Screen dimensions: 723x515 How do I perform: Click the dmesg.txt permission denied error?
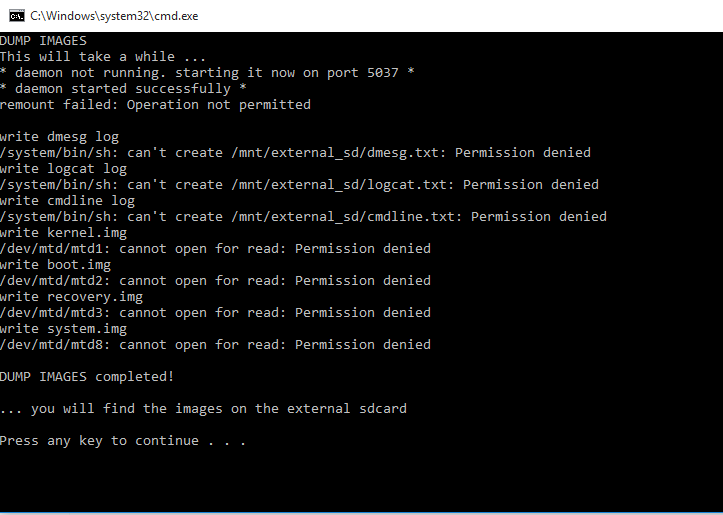point(295,153)
